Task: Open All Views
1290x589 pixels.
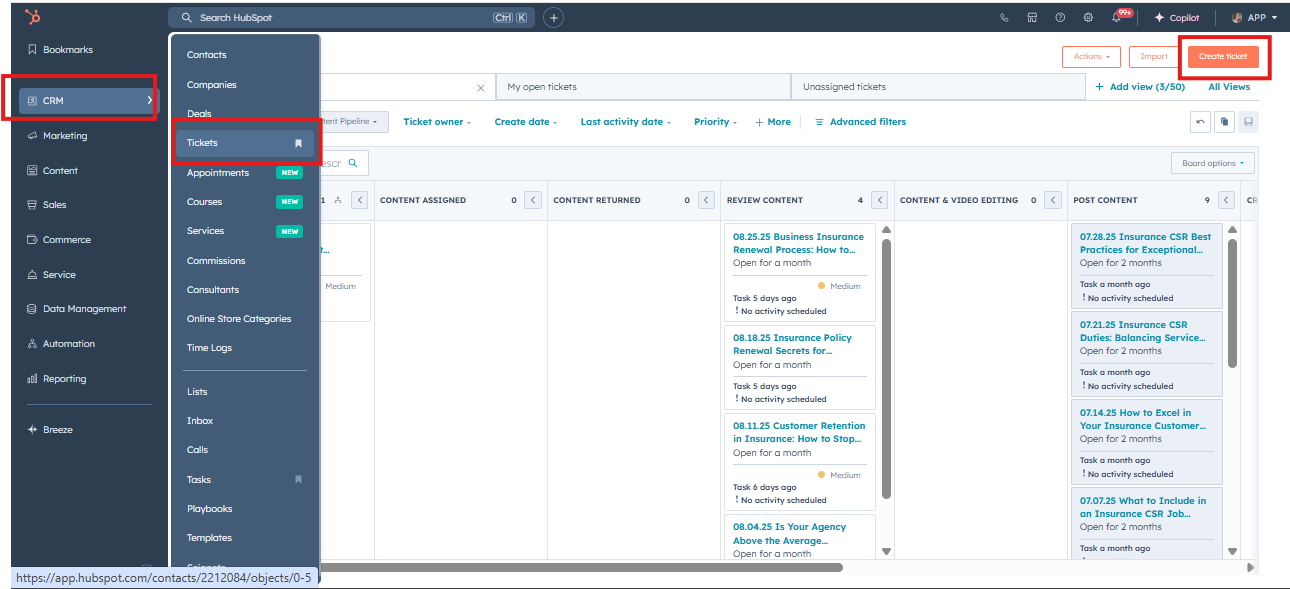Action: click(x=1229, y=87)
